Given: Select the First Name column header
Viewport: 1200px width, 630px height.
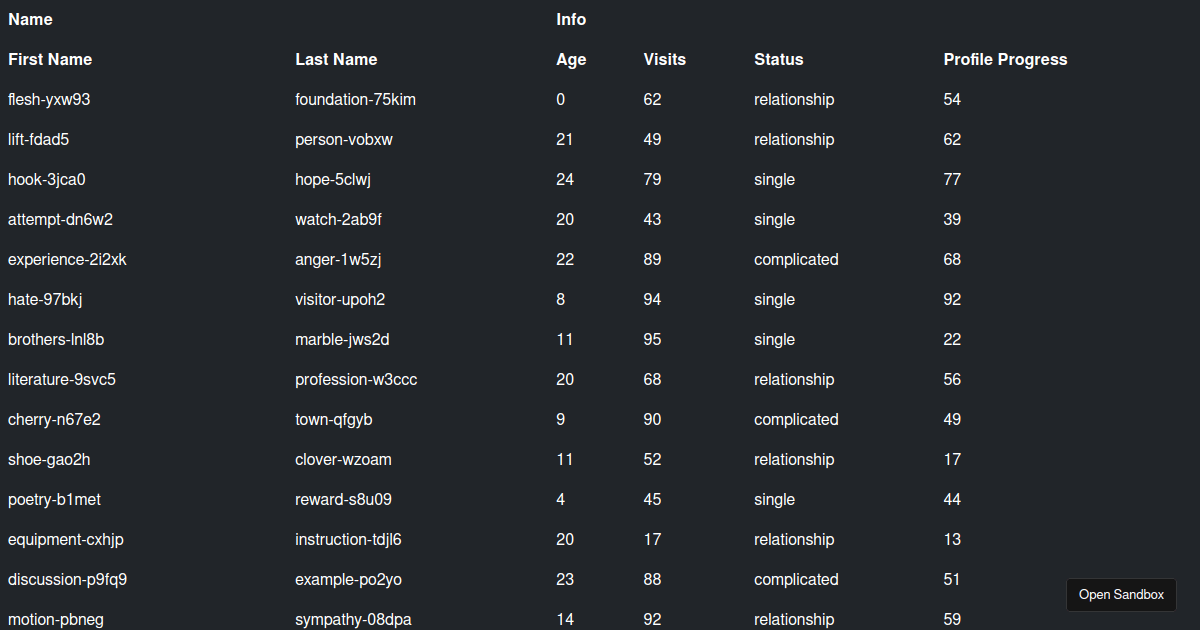Looking at the screenshot, I should [50, 60].
